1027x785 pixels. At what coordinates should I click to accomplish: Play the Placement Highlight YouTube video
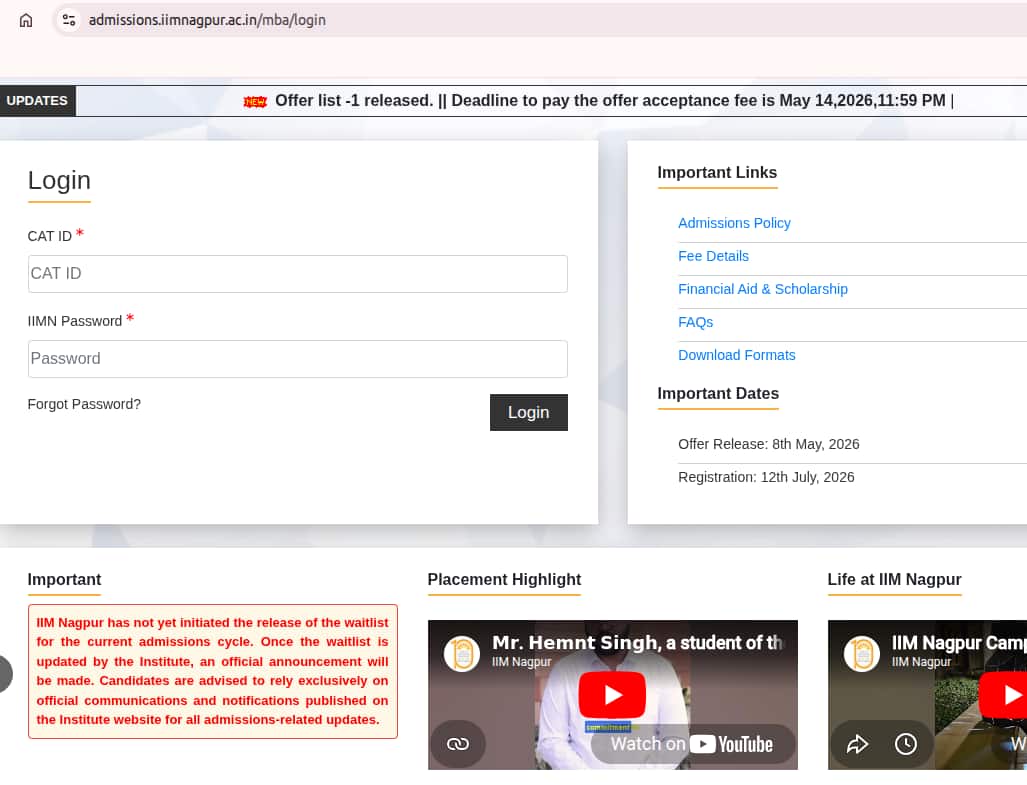612,695
